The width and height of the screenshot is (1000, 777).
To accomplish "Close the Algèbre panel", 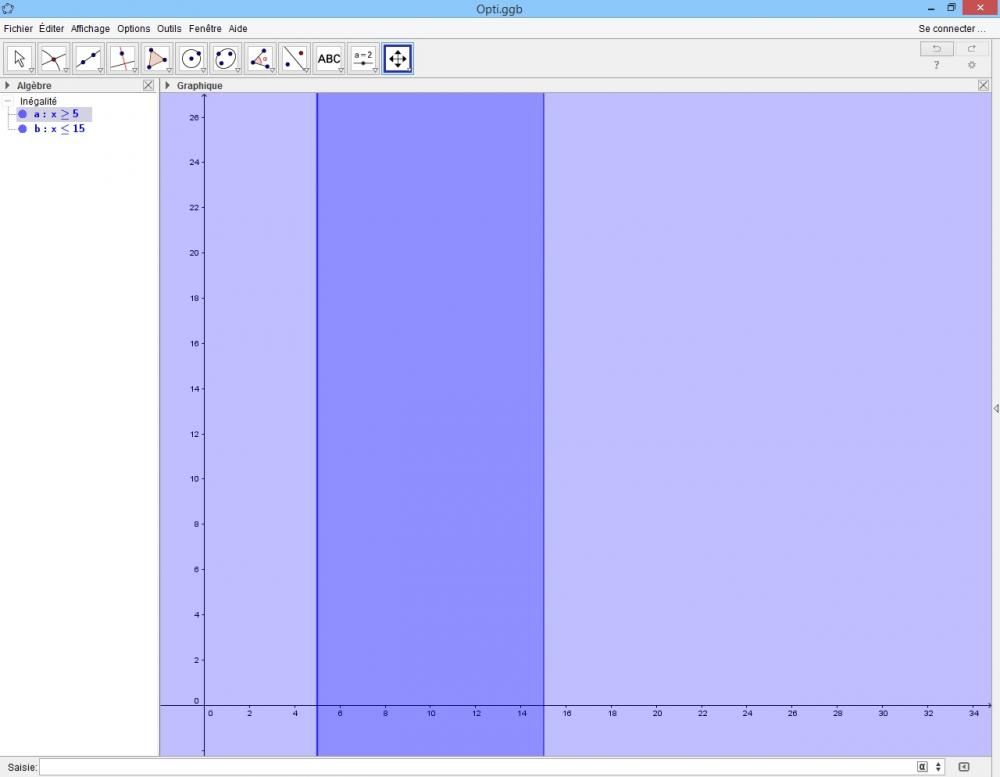I will (x=149, y=85).
